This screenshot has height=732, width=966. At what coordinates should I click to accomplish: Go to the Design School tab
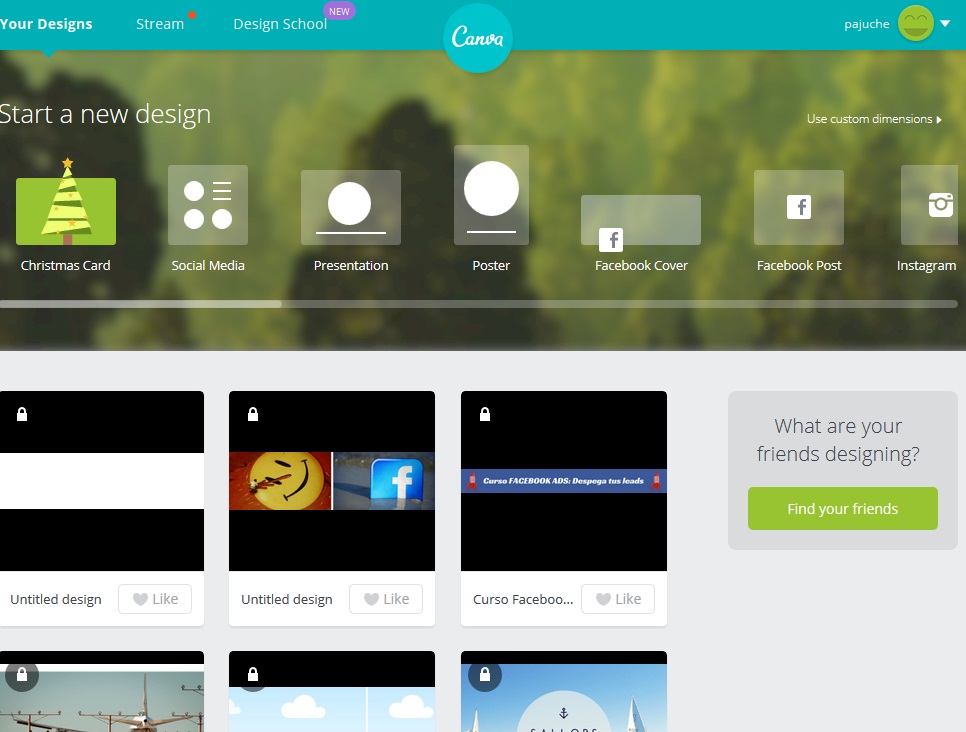(280, 24)
